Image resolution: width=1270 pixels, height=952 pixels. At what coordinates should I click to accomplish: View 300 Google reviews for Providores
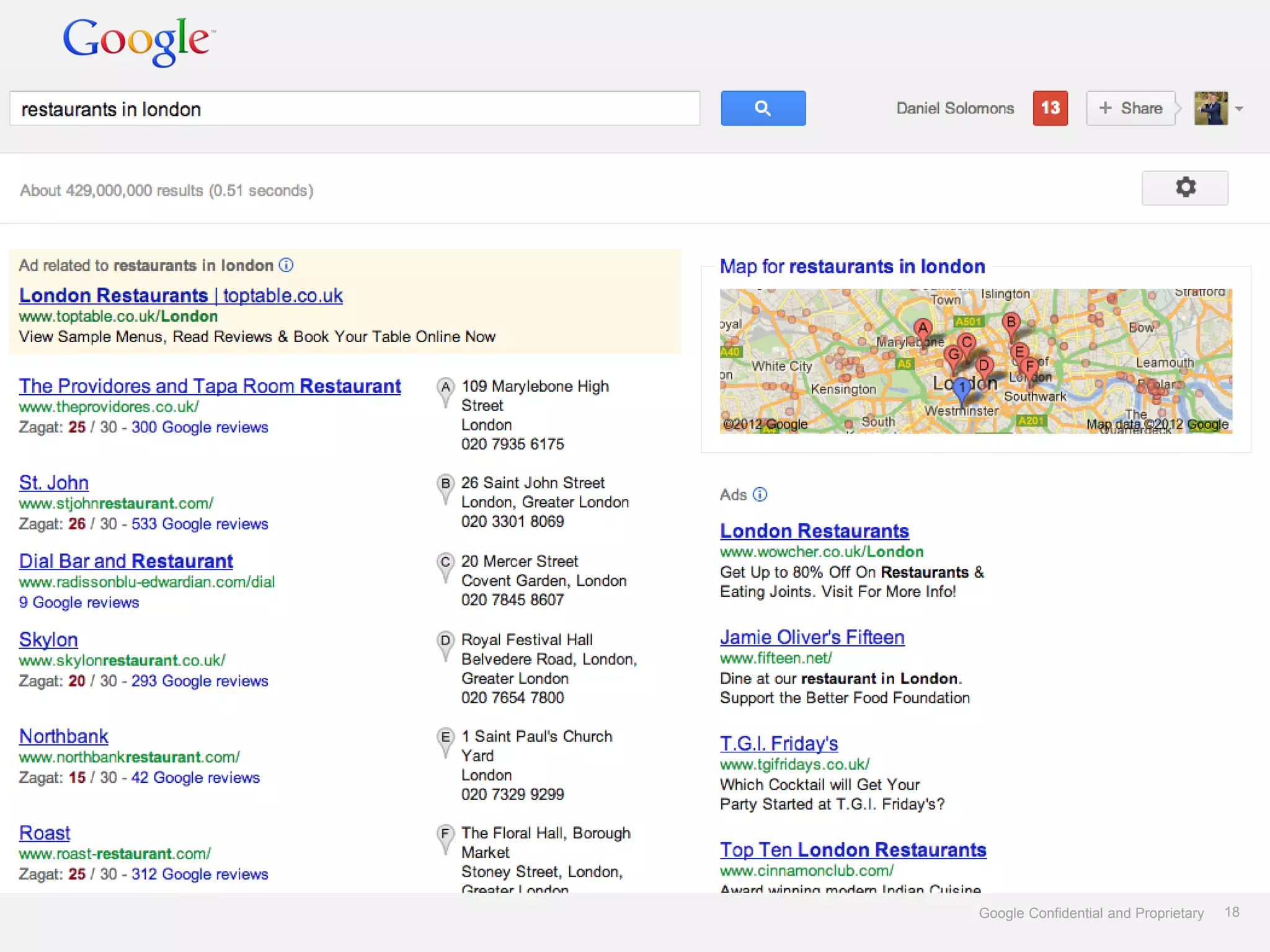tap(200, 428)
